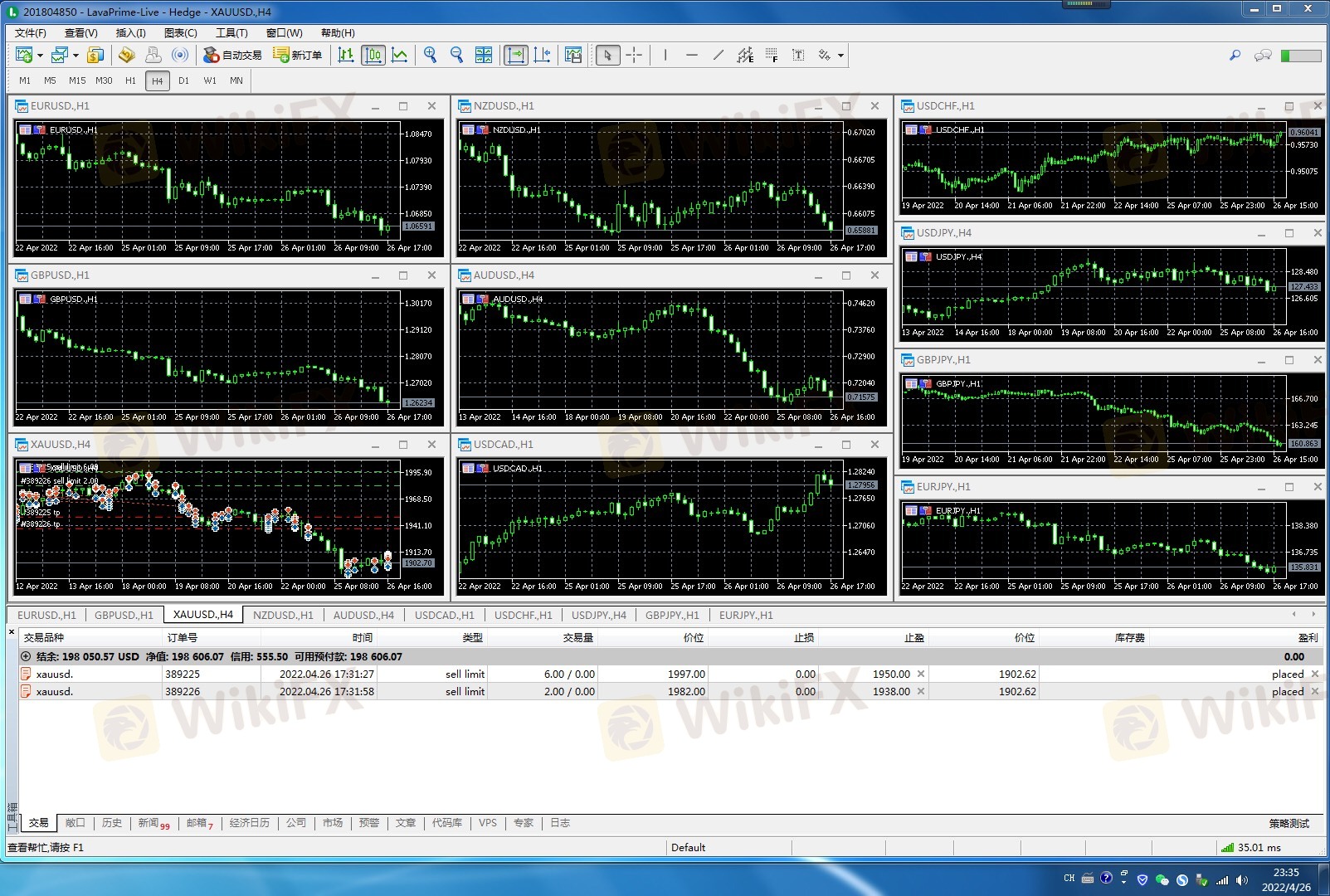
Task: Open the 新闻 news terminal tab
Action: click(153, 823)
